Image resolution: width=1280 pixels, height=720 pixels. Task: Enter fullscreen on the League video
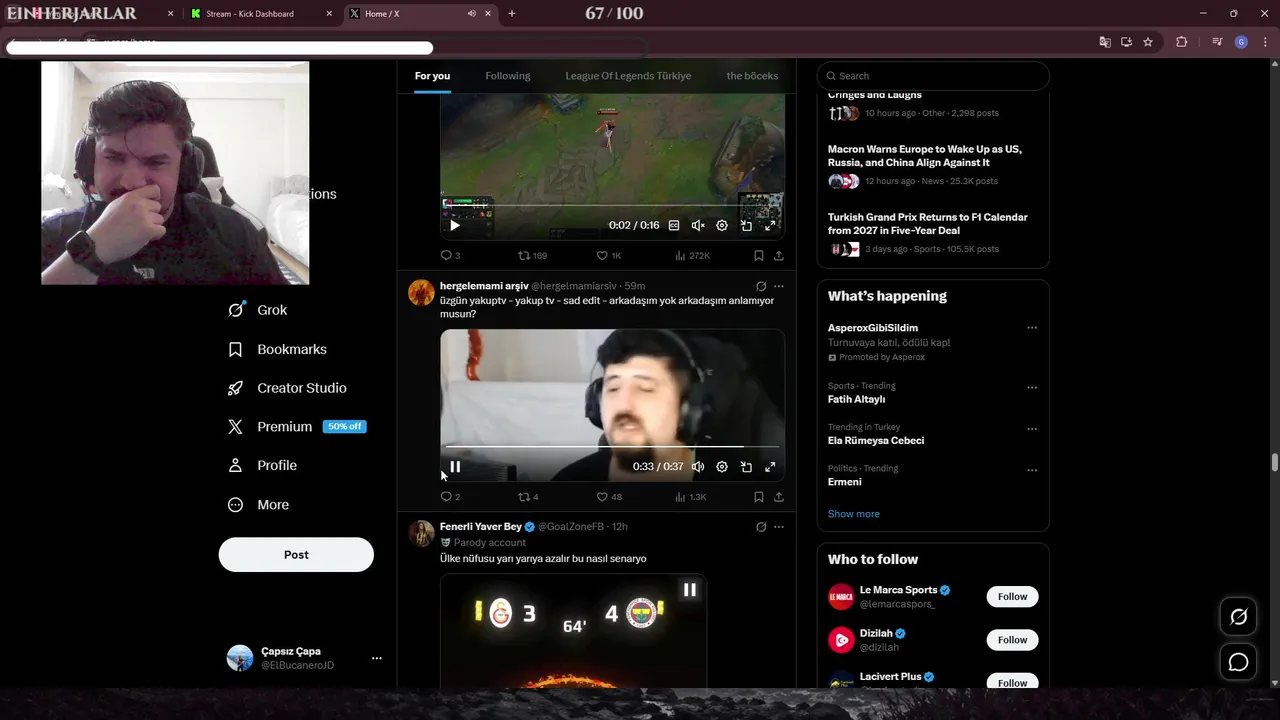[x=770, y=226]
